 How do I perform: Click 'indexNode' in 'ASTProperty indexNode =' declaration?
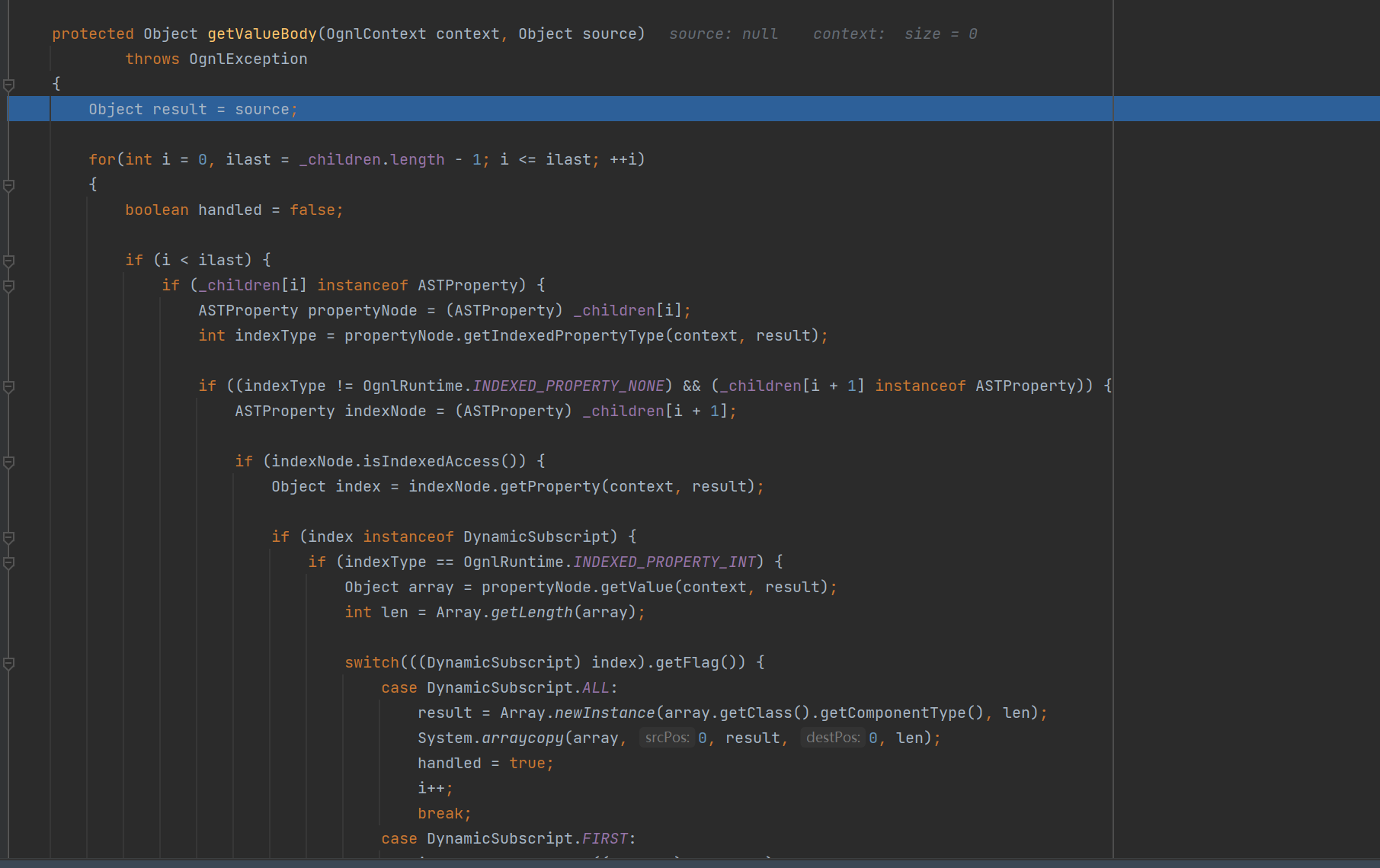click(386, 411)
